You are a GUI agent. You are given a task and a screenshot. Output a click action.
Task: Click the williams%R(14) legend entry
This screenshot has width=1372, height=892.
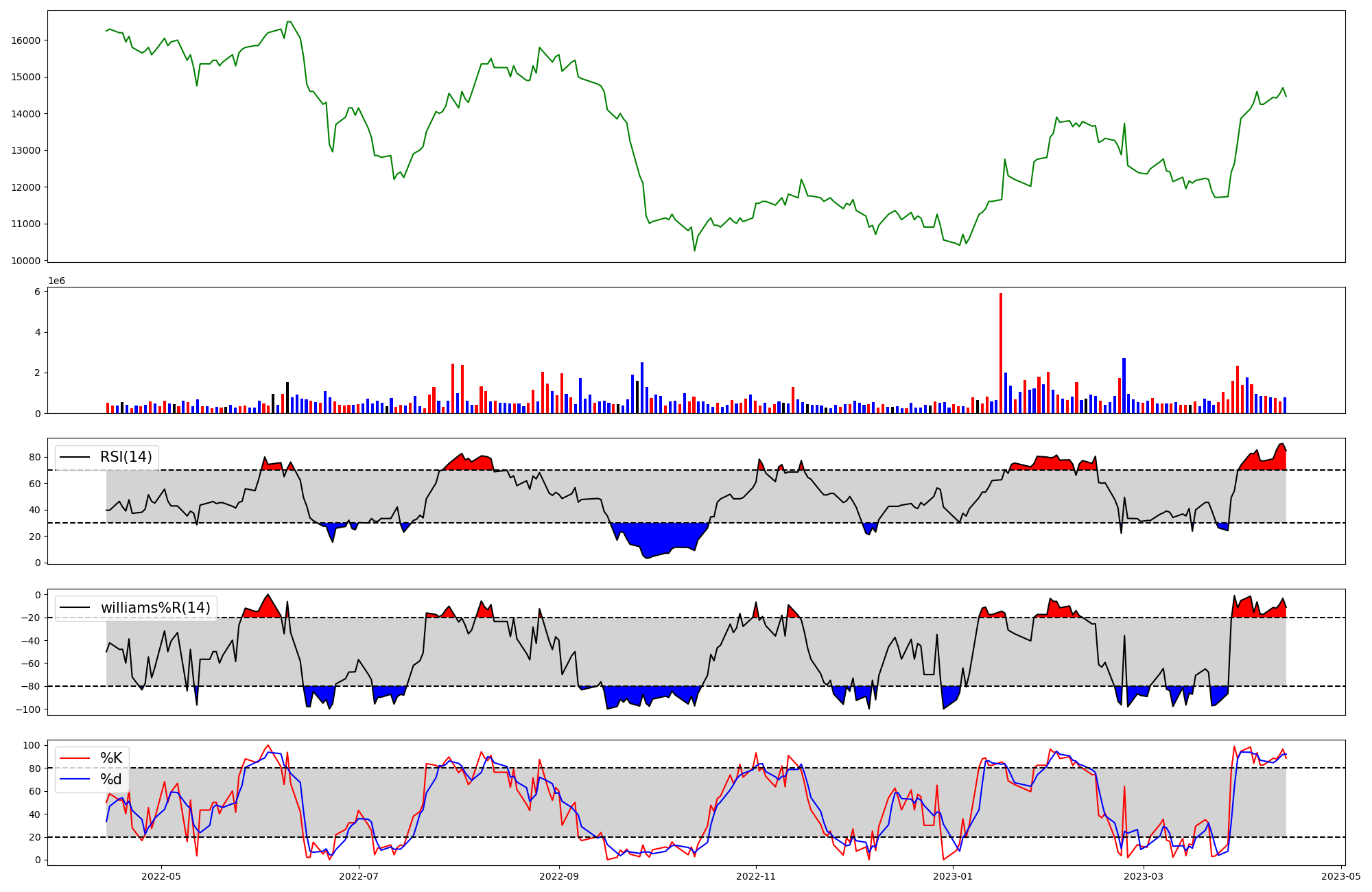coord(155,608)
